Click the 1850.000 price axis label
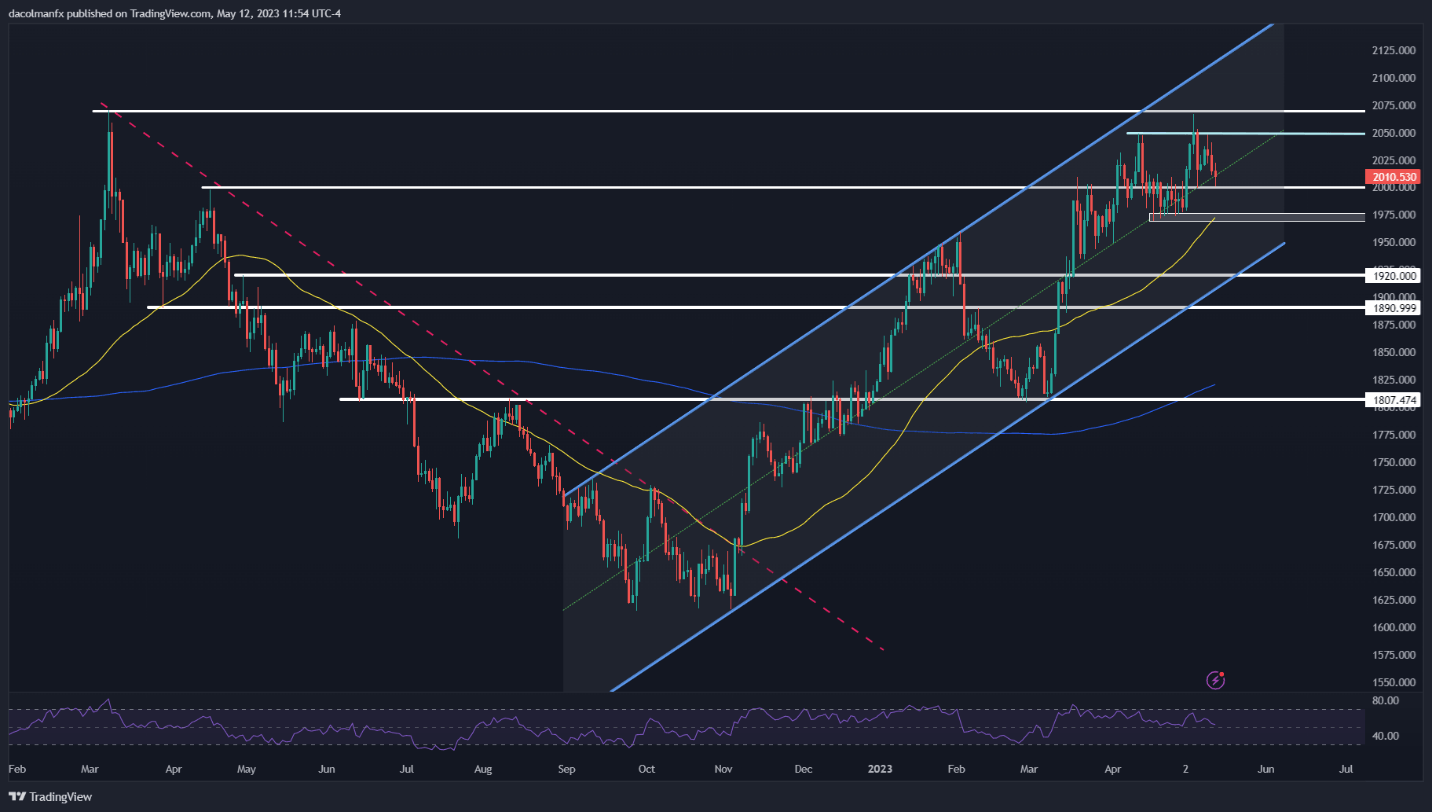 (x=1396, y=353)
